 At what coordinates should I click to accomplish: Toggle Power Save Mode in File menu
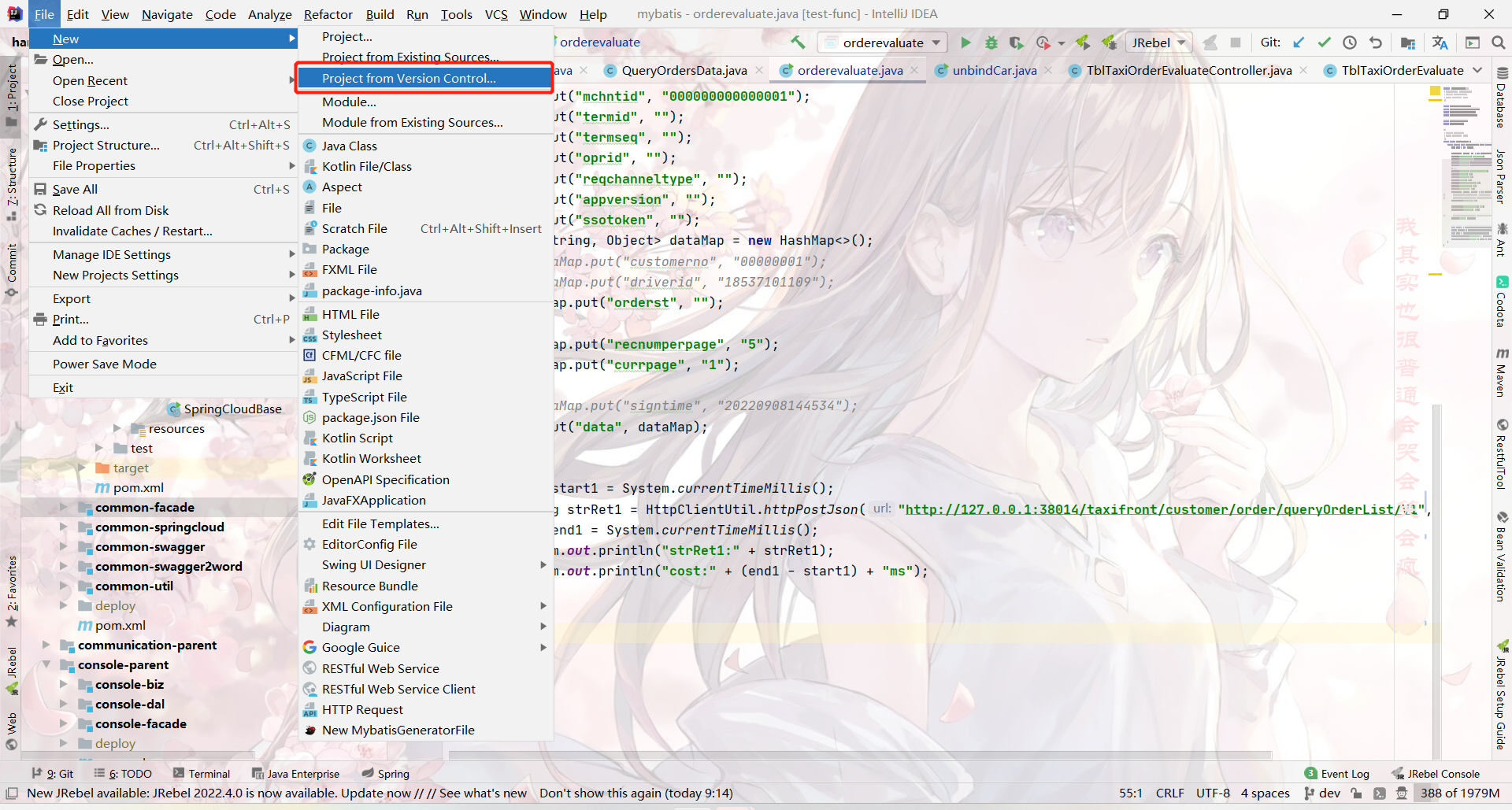[x=105, y=364]
